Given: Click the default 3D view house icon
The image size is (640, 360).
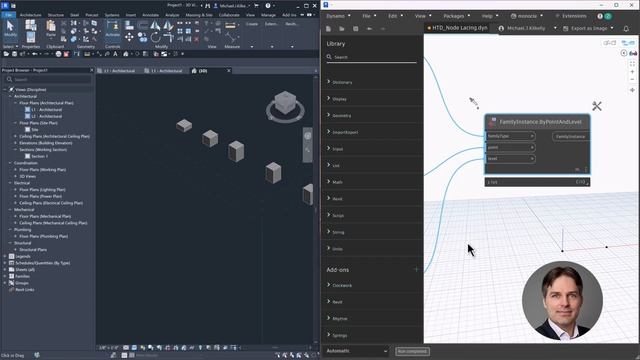Looking at the screenshot, I should [x=126, y=54].
